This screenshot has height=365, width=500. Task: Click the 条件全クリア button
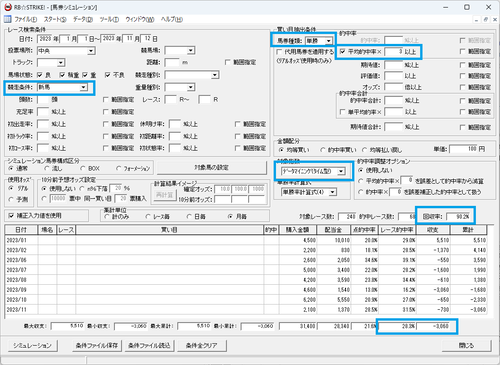point(201,346)
